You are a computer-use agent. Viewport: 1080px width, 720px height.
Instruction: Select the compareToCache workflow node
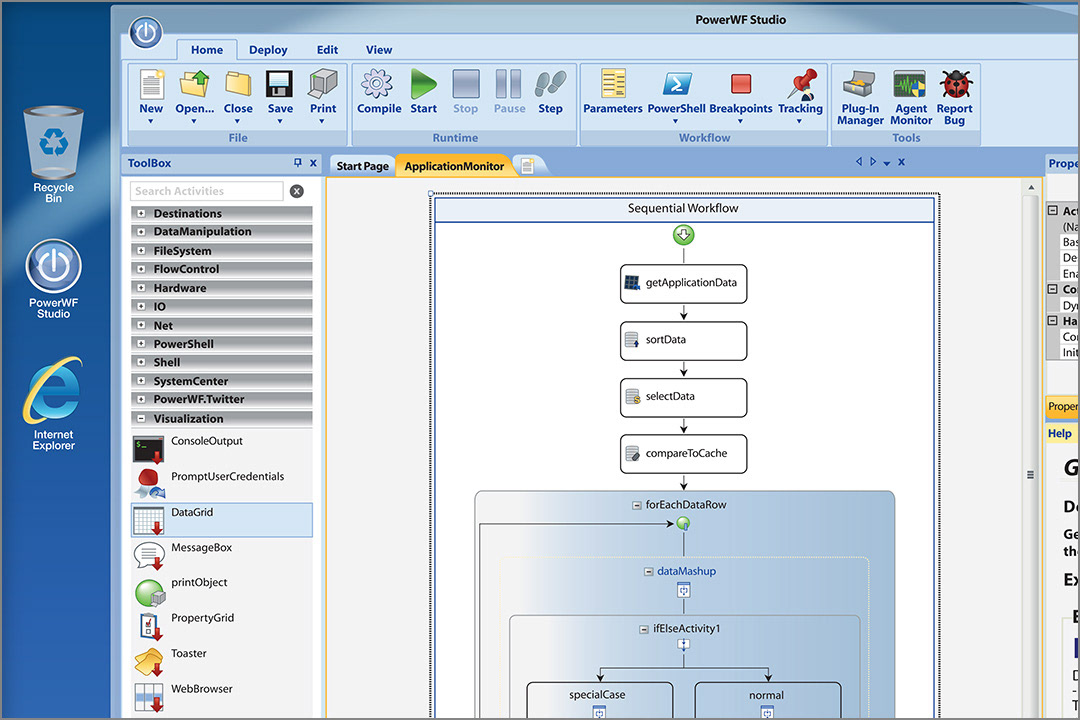683,453
